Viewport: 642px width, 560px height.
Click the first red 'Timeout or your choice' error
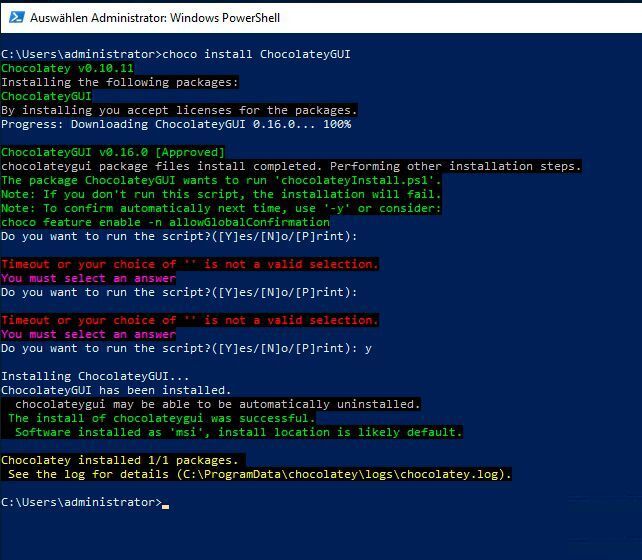coord(190,264)
